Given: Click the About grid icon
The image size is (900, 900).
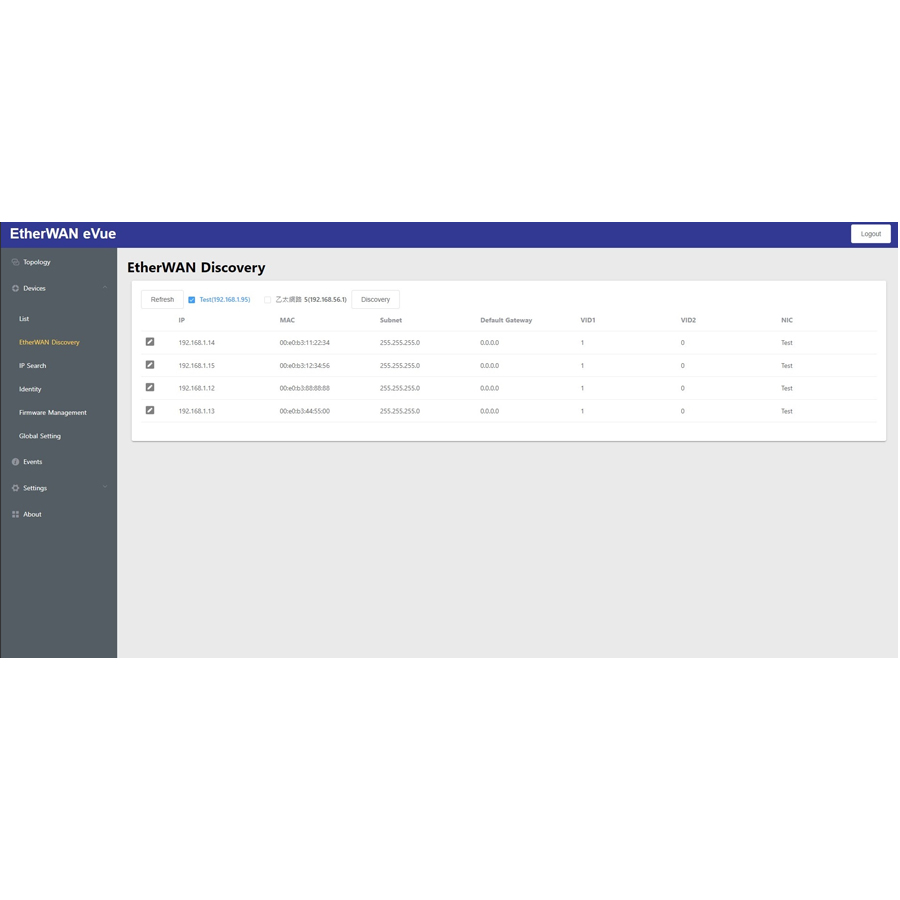Looking at the screenshot, I should (x=15, y=514).
